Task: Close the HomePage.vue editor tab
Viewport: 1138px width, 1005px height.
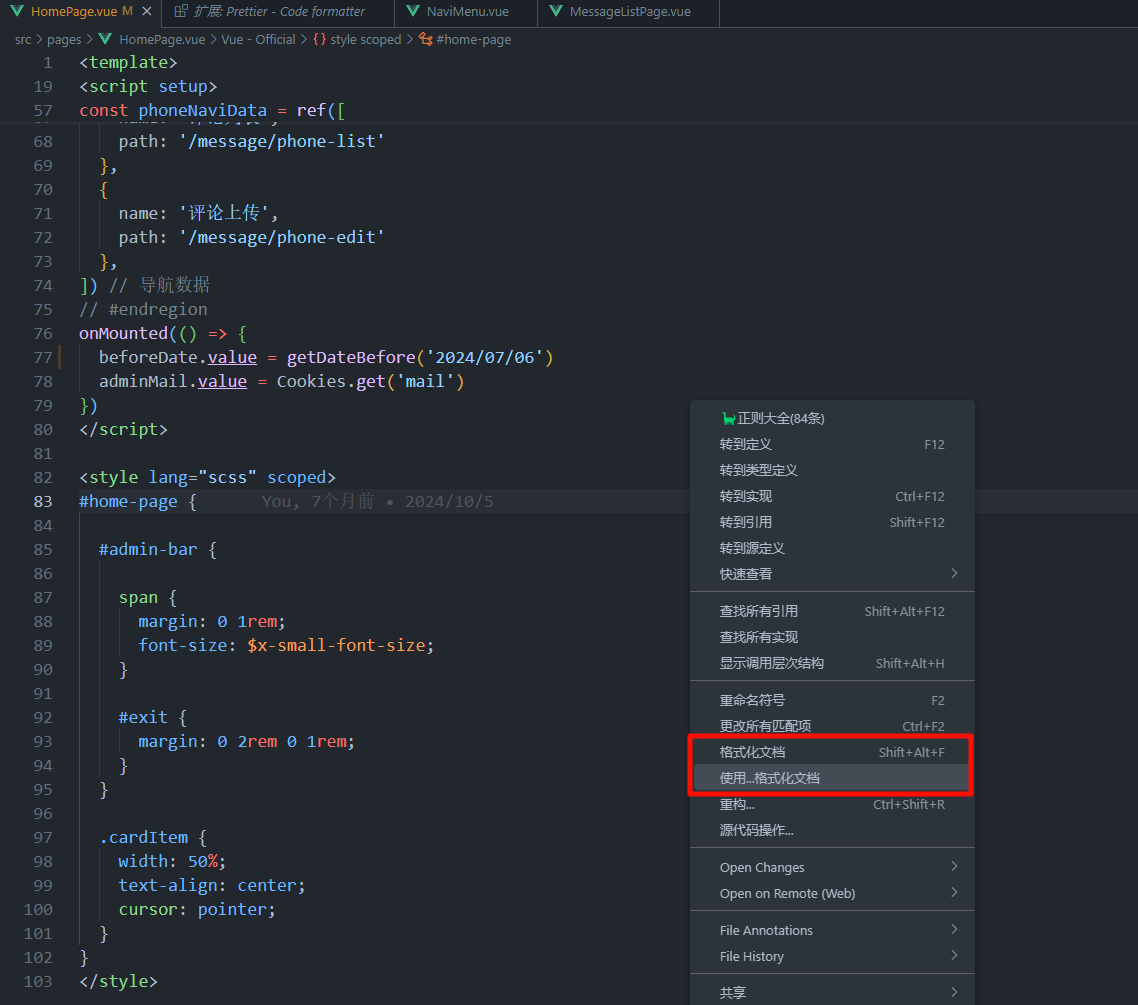Action: click(x=146, y=12)
